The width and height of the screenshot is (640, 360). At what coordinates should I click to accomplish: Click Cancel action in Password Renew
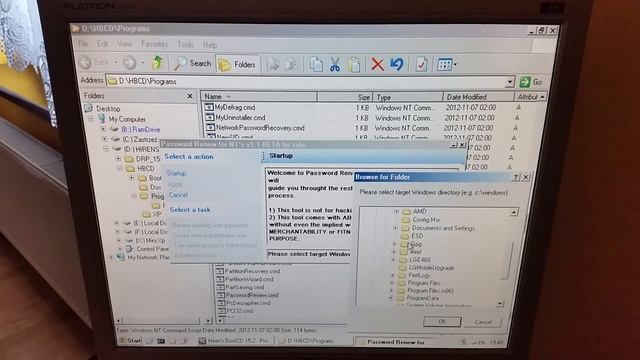point(178,195)
